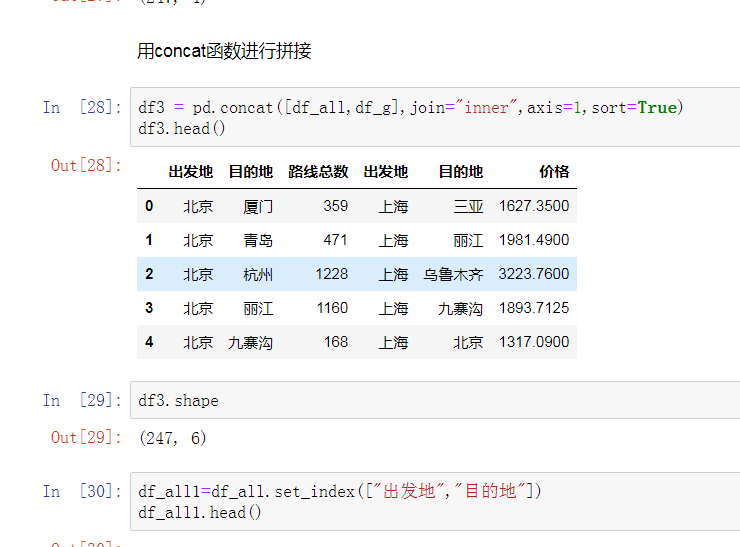
Task: Click the first 出发地 column header
Action: click(191, 171)
